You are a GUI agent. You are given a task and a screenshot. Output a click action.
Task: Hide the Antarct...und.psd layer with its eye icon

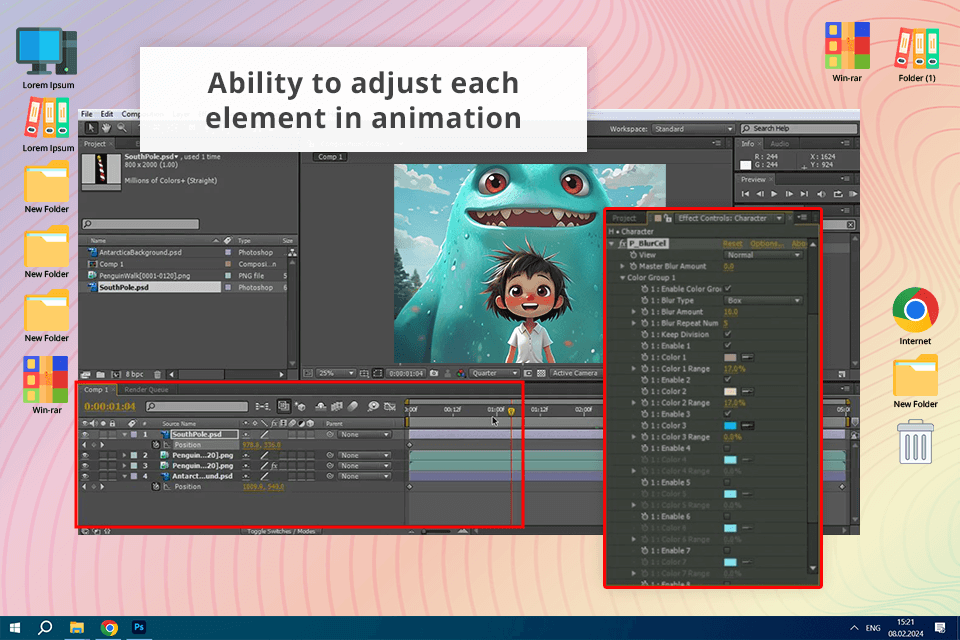[x=85, y=476]
